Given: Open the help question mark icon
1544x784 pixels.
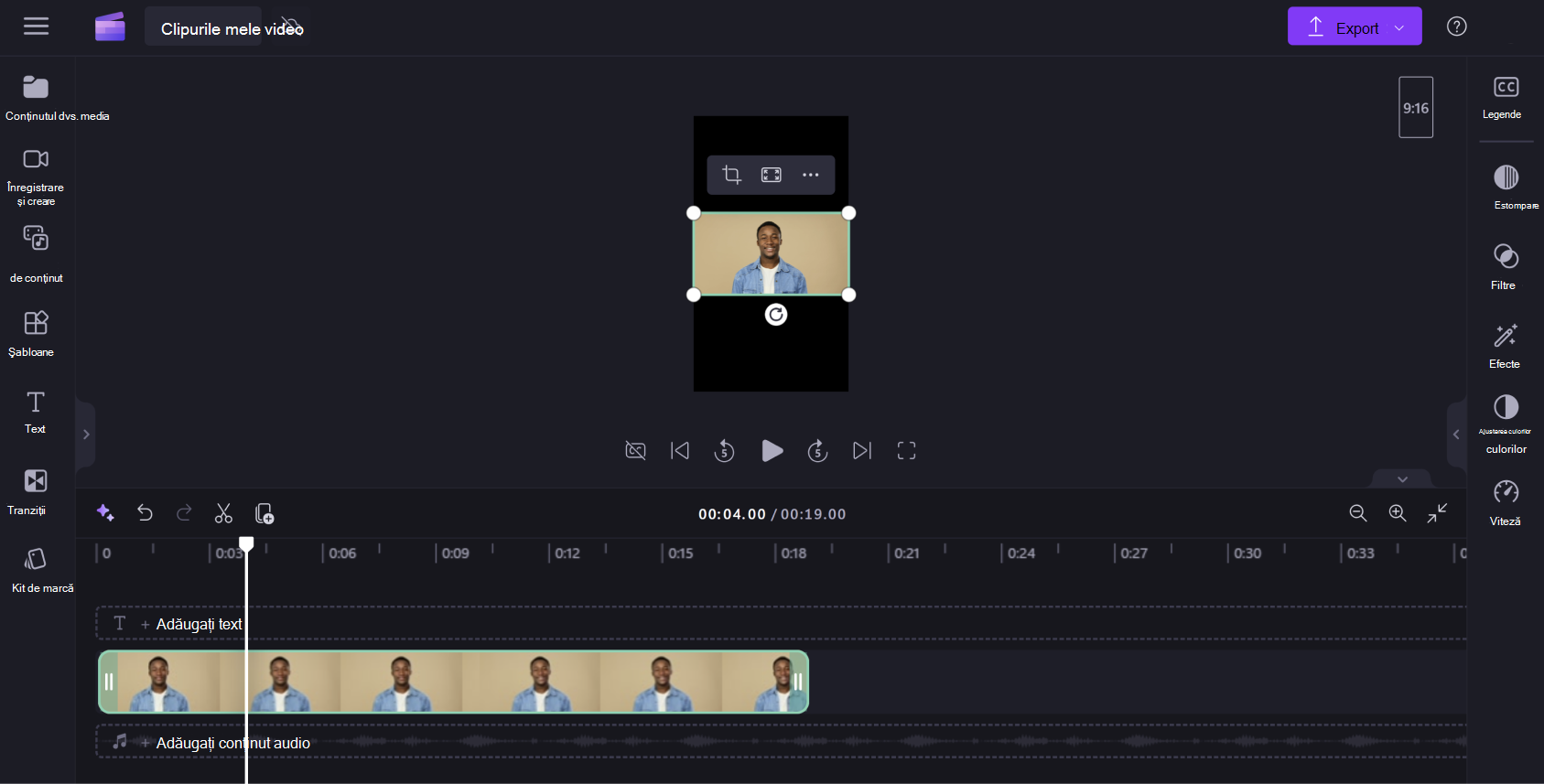Looking at the screenshot, I should pyautogui.click(x=1456, y=27).
